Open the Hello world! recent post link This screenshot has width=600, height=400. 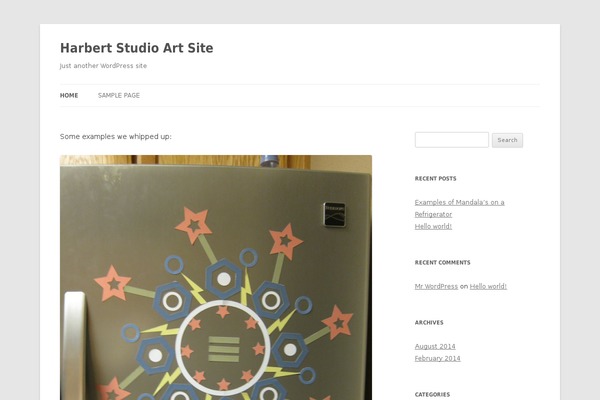coord(433,226)
